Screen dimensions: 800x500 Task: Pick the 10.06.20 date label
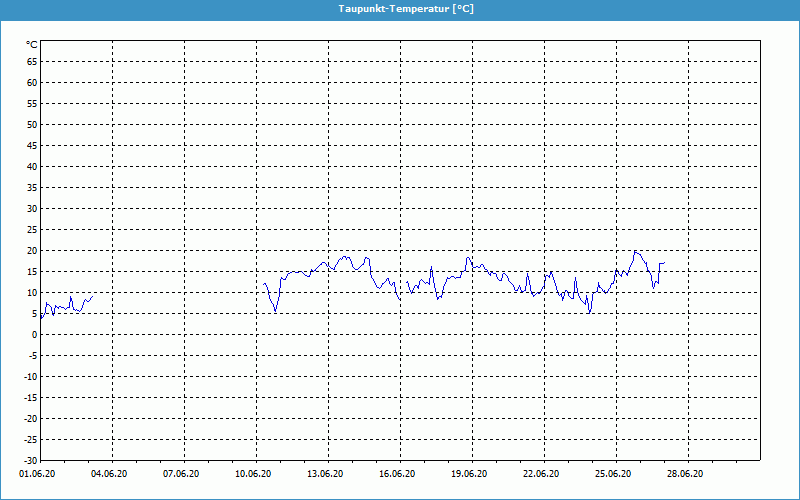point(254,473)
